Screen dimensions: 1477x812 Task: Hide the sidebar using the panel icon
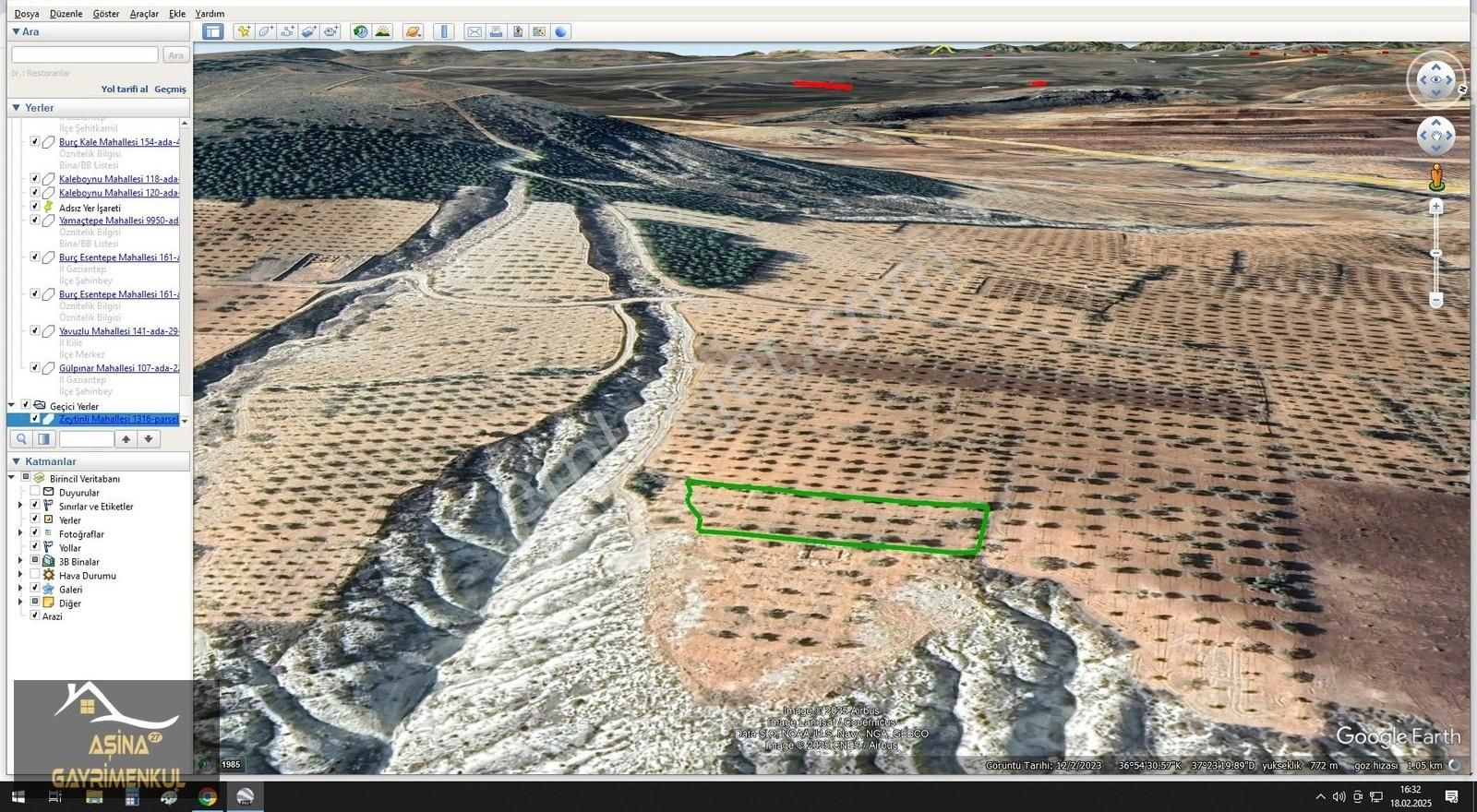(213, 31)
